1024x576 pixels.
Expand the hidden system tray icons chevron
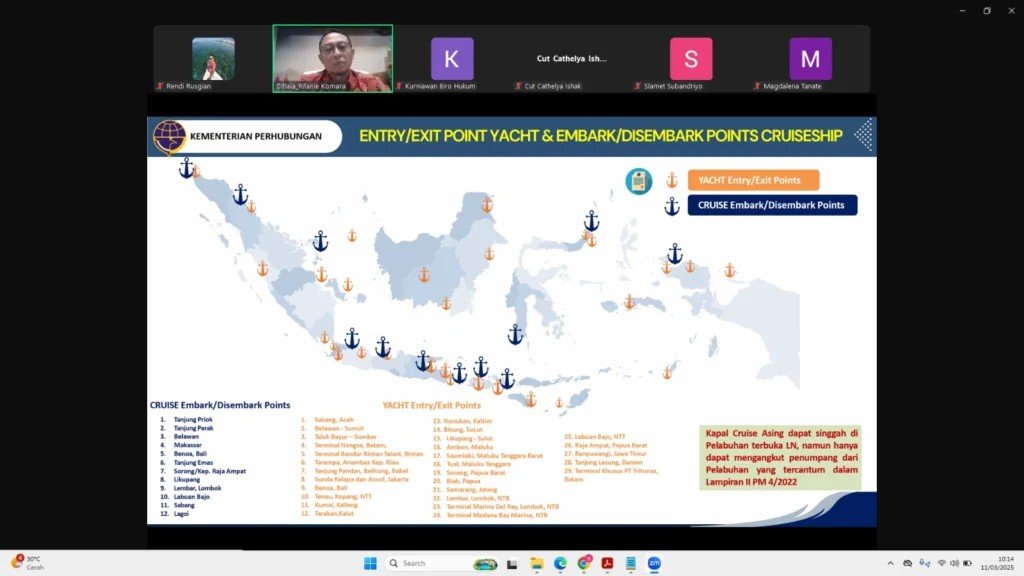point(891,563)
